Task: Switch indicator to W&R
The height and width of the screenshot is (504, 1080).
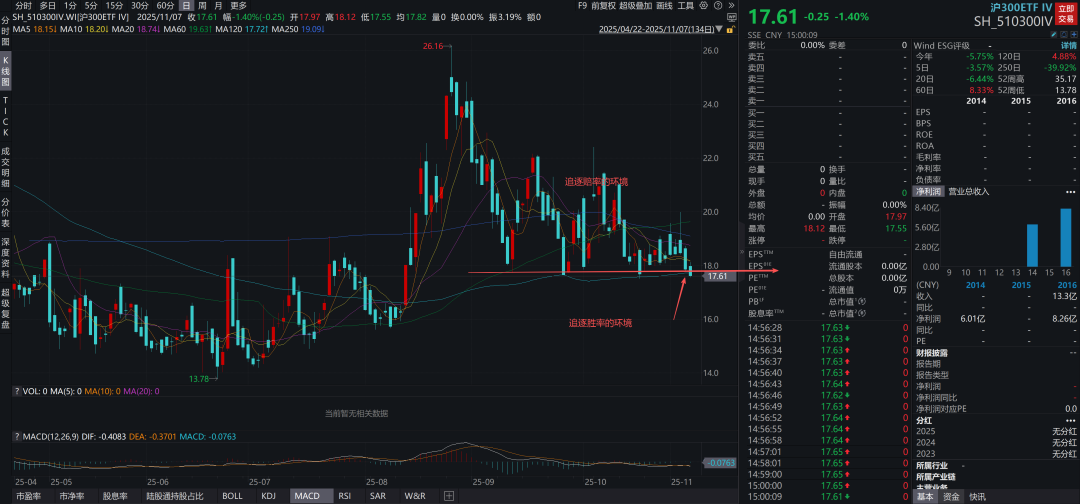Action: [415, 496]
